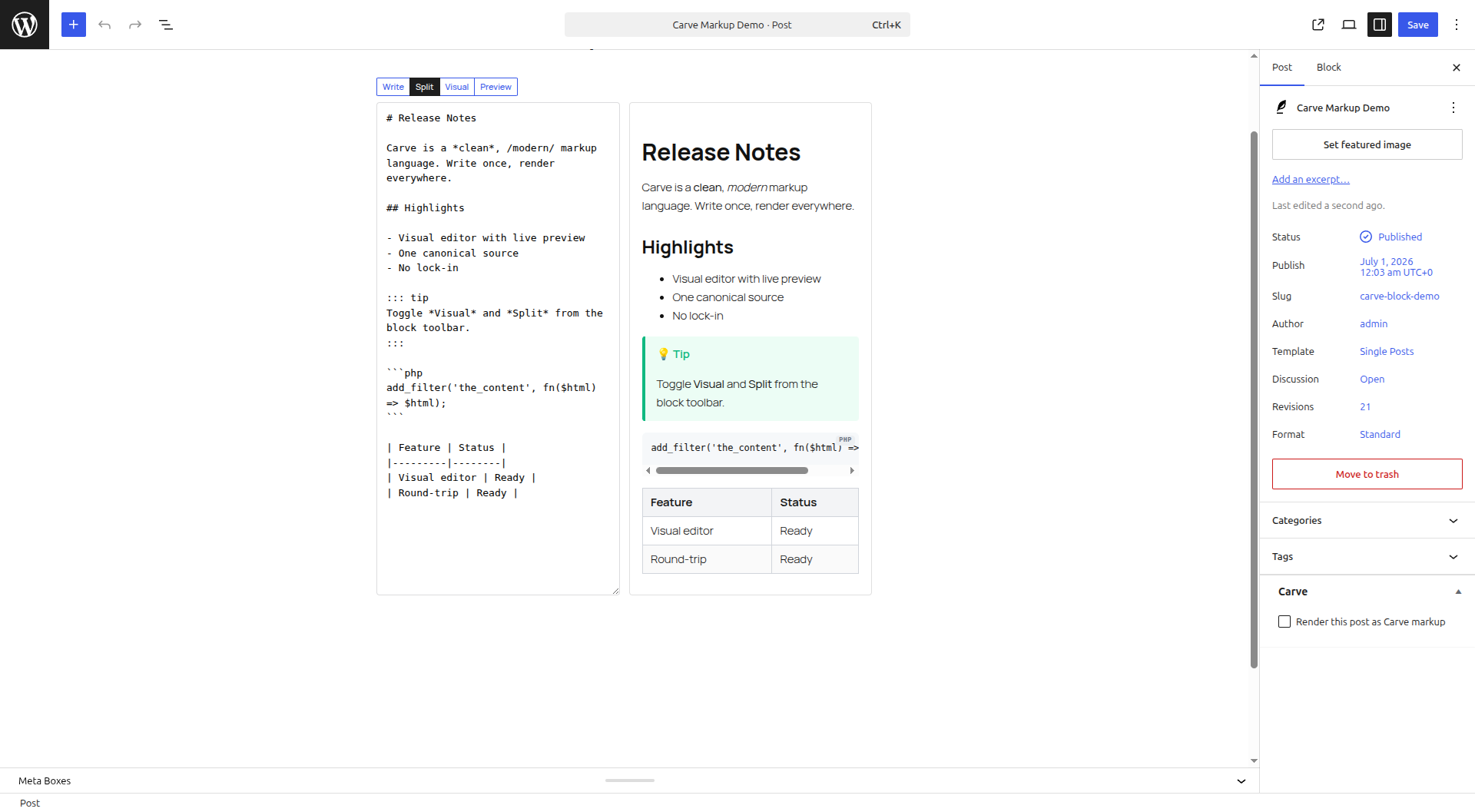Click the Meta Boxes resize handle

pos(630,781)
